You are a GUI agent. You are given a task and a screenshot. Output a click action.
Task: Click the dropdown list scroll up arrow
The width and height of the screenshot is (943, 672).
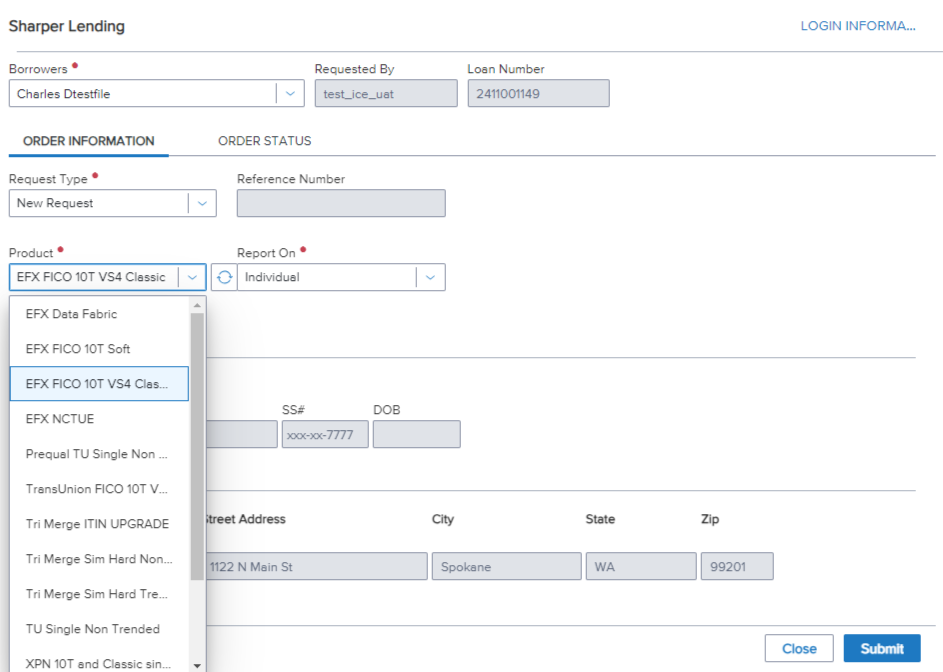(x=197, y=306)
